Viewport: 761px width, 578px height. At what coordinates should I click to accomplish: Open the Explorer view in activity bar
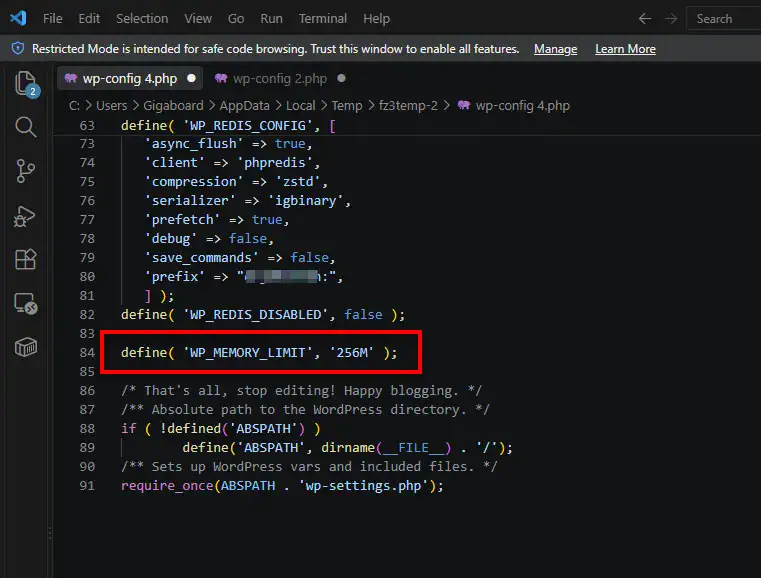[x=26, y=83]
